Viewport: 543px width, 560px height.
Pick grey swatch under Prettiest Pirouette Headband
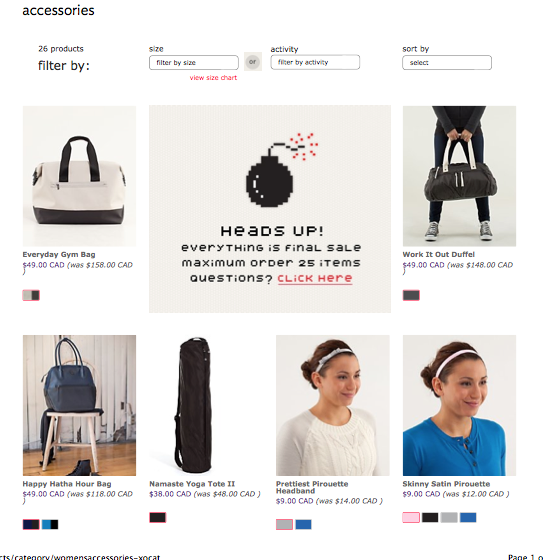(x=284, y=524)
